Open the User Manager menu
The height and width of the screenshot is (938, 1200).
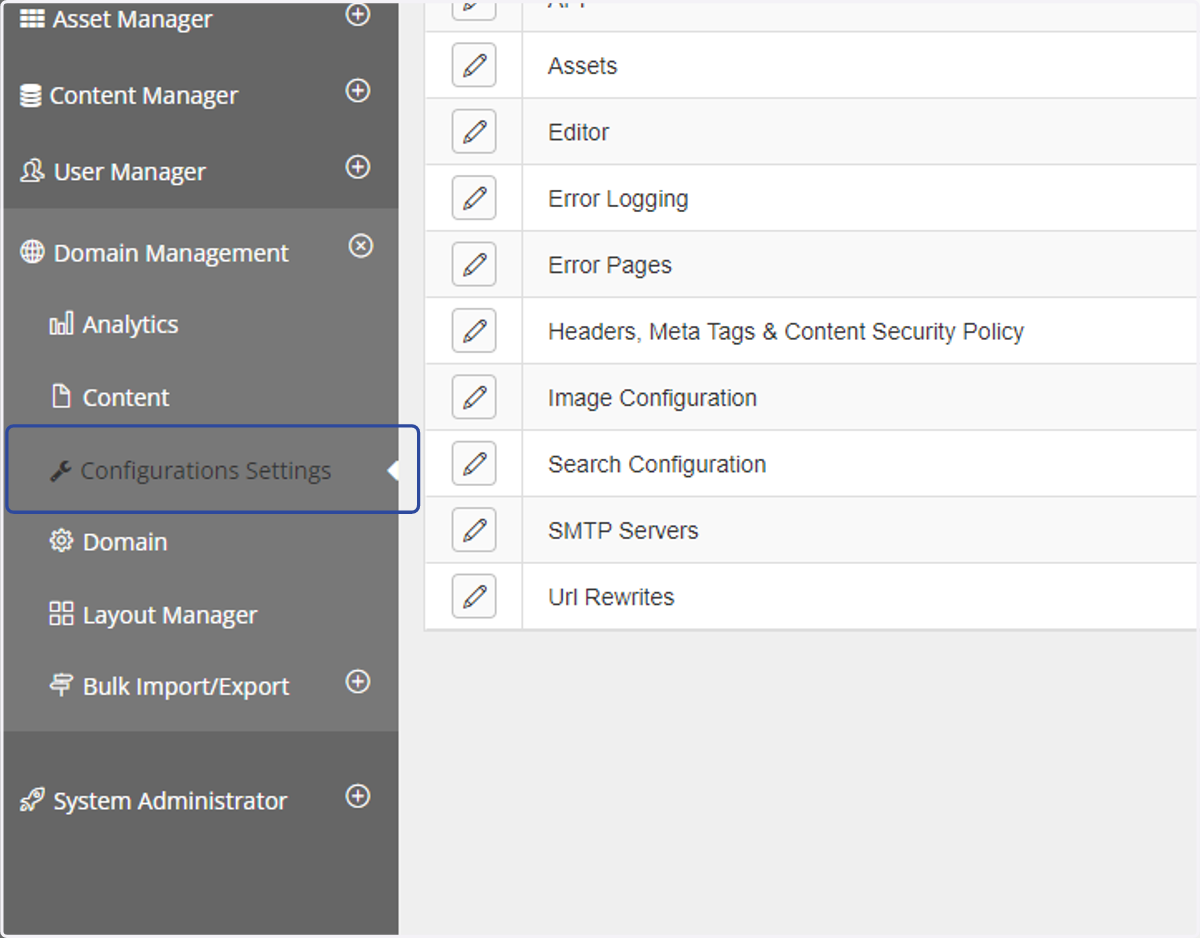(x=130, y=172)
